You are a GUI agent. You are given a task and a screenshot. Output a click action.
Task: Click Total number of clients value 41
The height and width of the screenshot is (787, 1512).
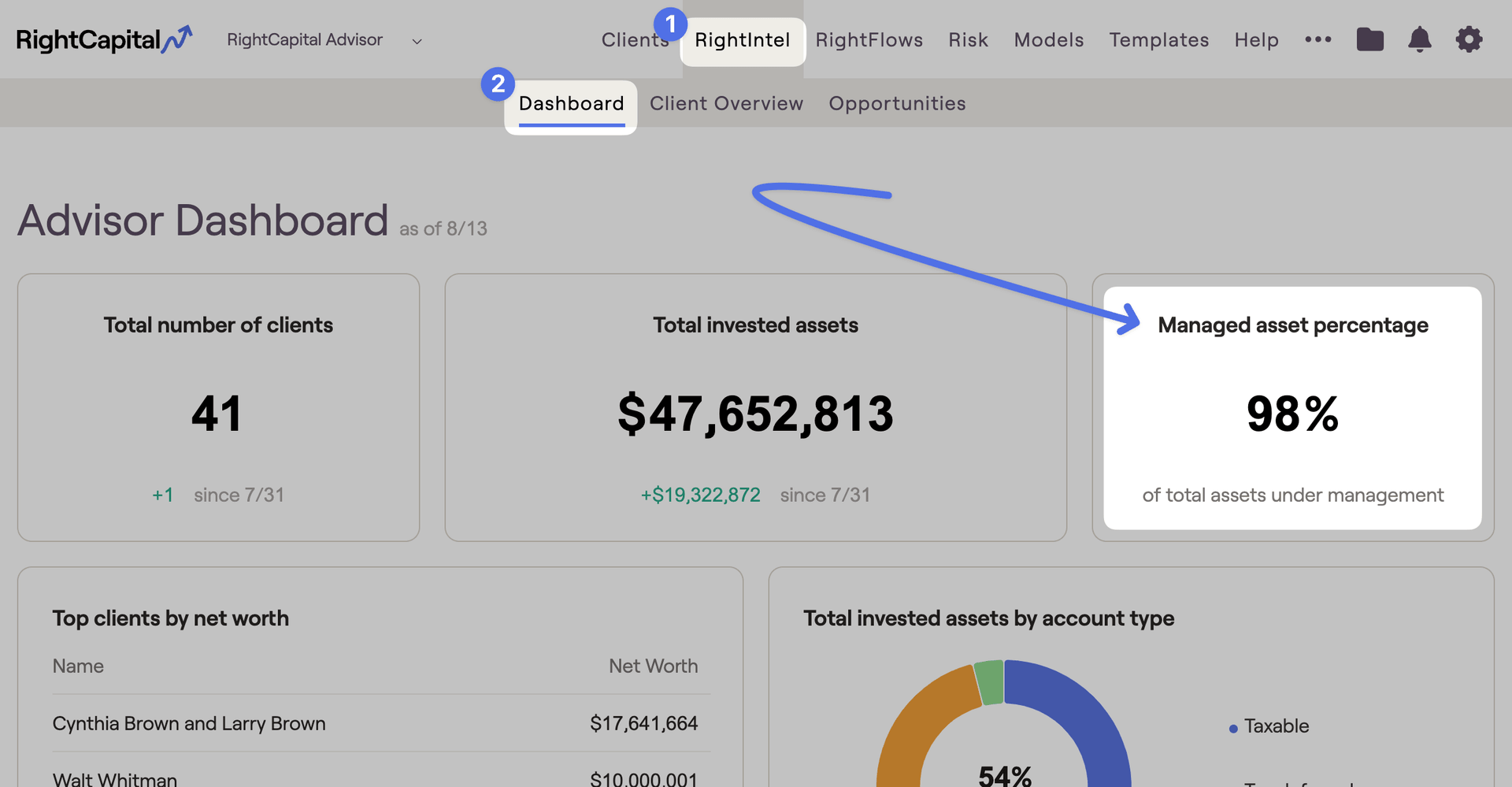[217, 414]
